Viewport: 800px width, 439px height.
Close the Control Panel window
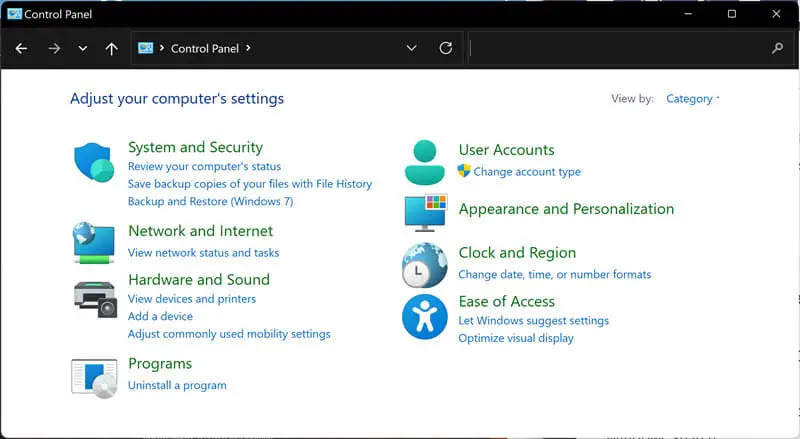click(776, 14)
